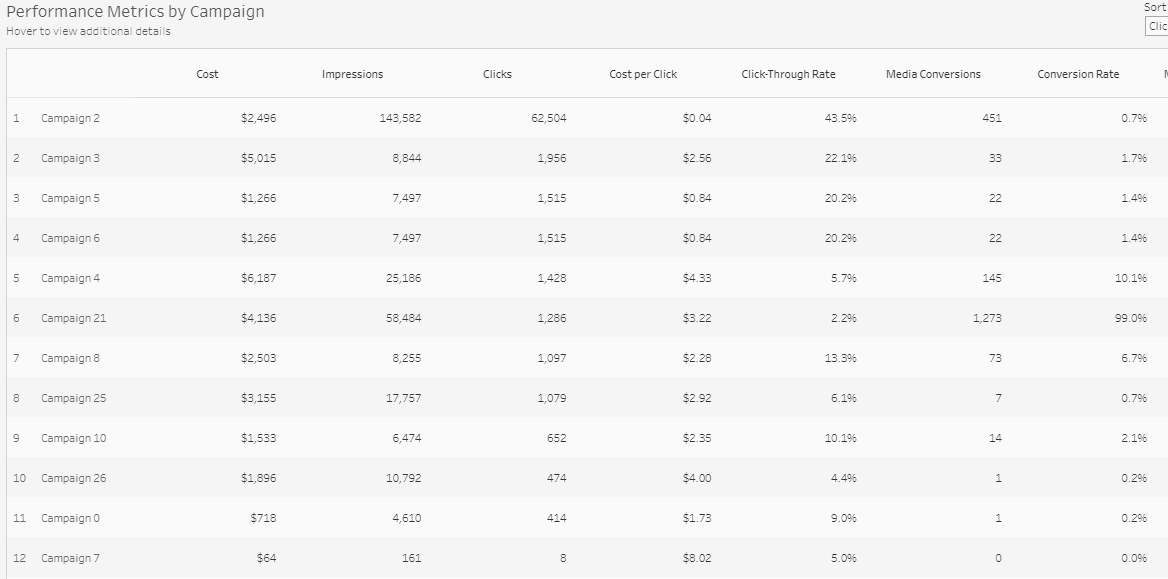Viewport: 1168px width, 579px height.
Task: Select the Campaign 21 row label
Action: coord(73,318)
